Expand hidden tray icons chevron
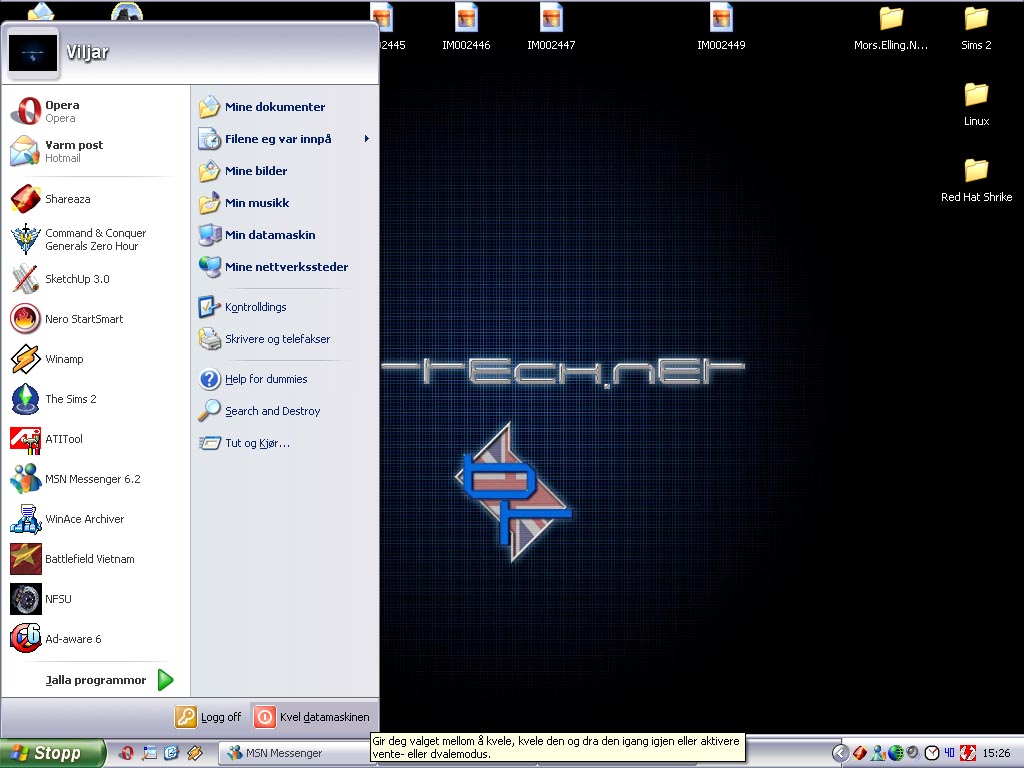Image resolution: width=1024 pixels, height=768 pixels. (840, 753)
